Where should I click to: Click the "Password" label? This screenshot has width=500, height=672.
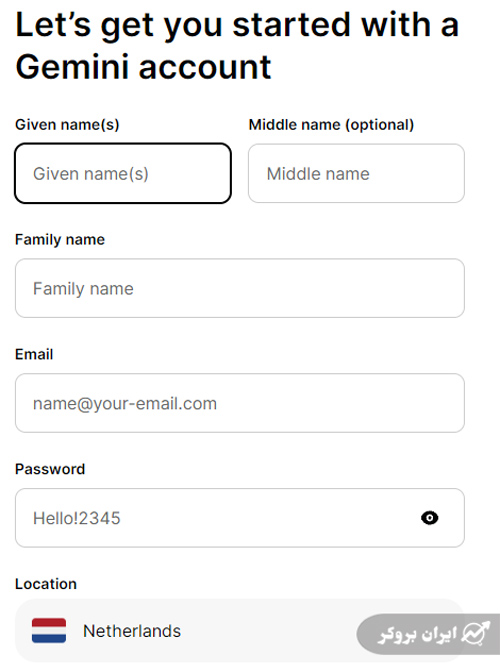click(50, 469)
